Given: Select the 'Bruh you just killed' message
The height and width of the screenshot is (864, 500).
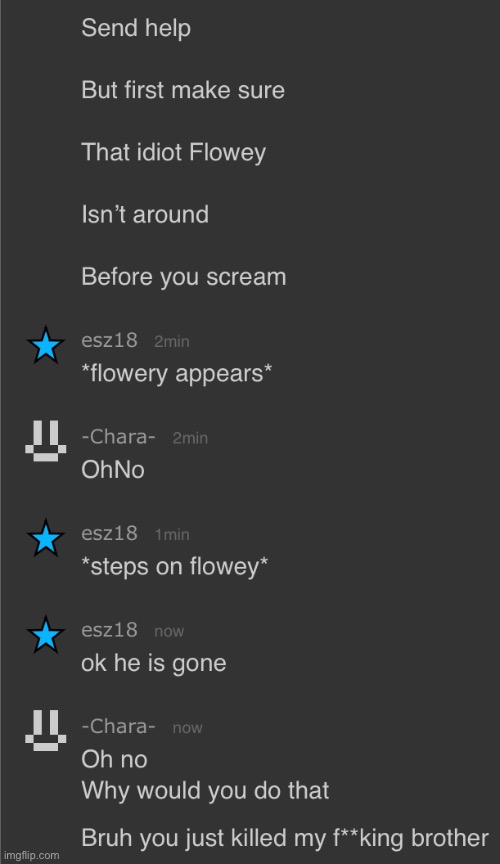Looking at the screenshot, I should (x=285, y=839).
